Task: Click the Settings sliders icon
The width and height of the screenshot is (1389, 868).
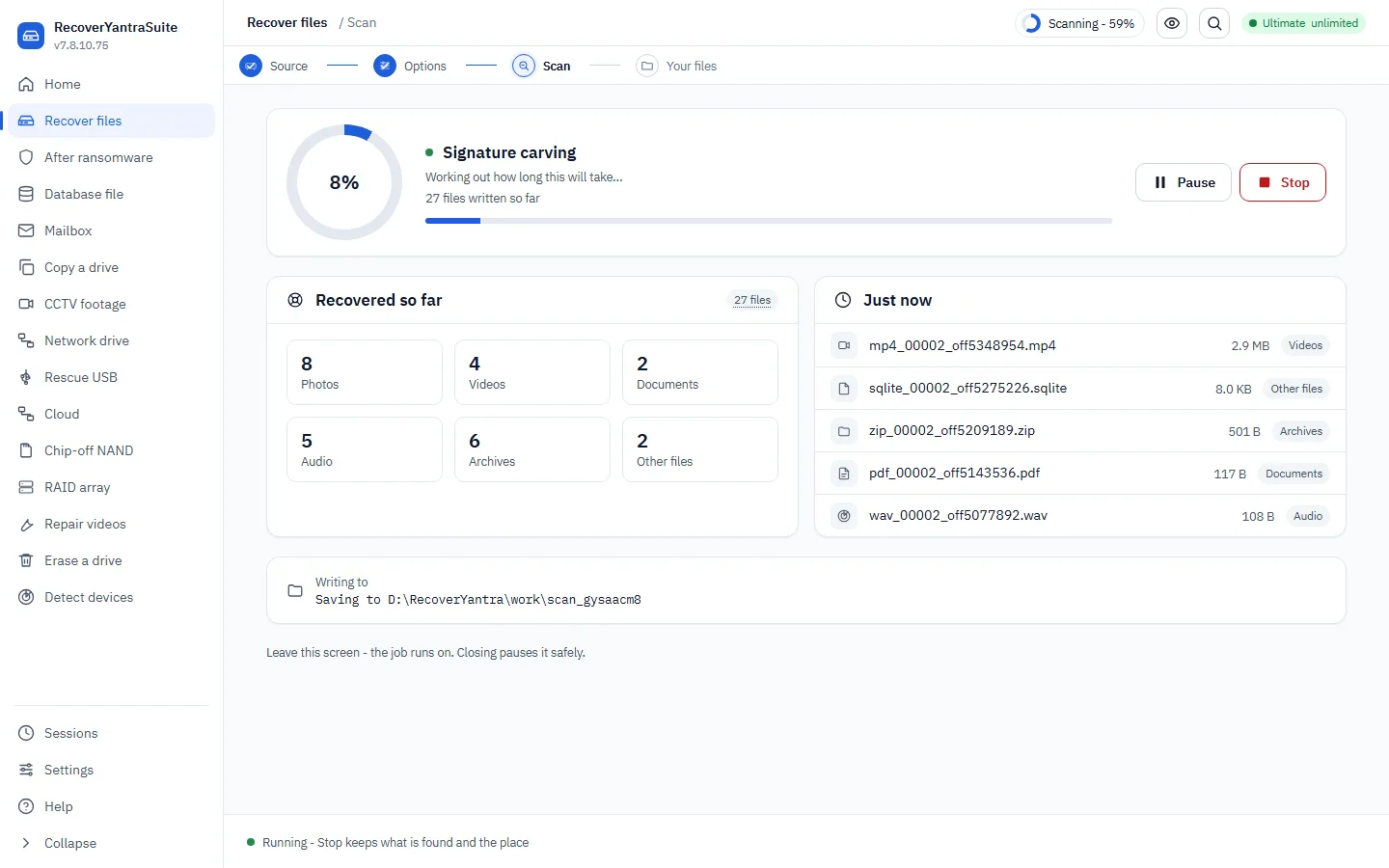Action: [x=26, y=770]
